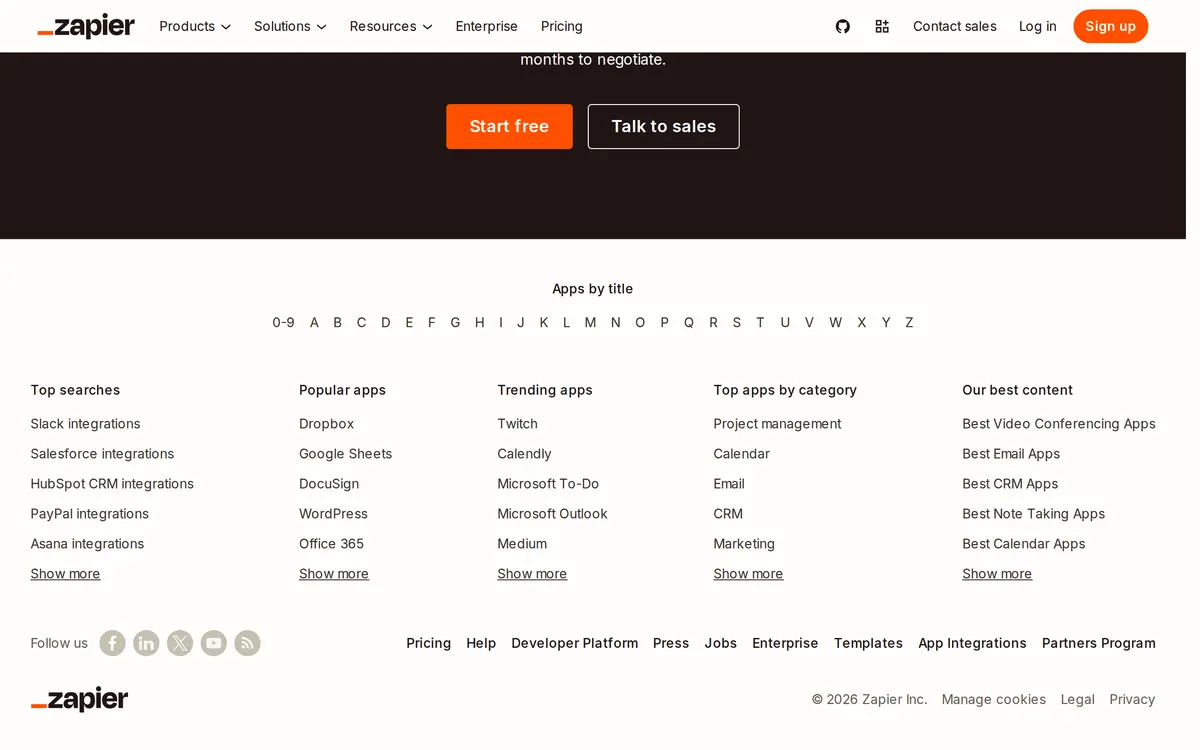The height and width of the screenshot is (750, 1200).
Task: Open Email category link
Action: 729,484
